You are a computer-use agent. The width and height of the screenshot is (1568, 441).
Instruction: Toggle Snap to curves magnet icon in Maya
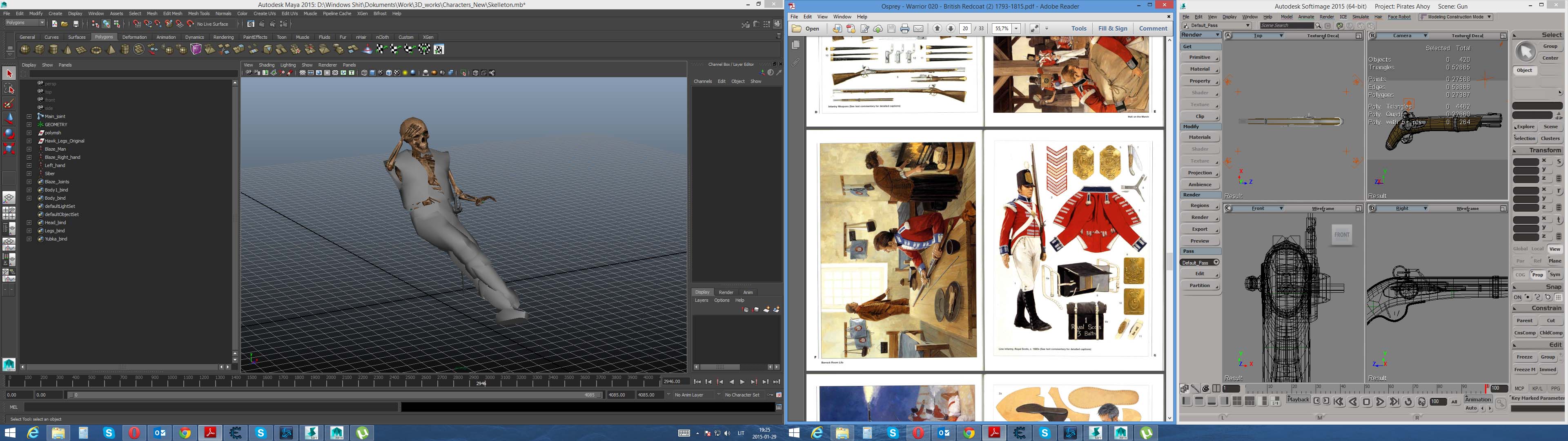(x=148, y=24)
